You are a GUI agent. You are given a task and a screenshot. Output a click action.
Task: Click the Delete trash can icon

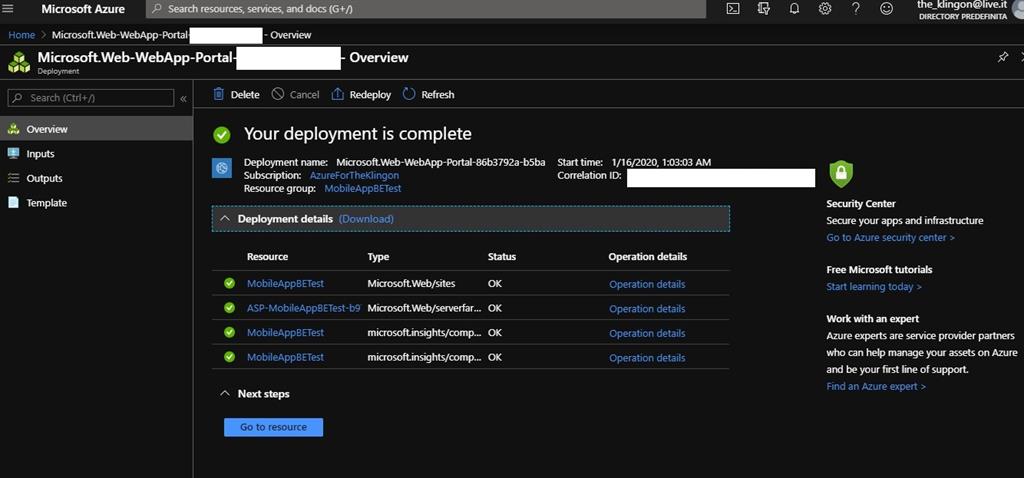[219, 95]
